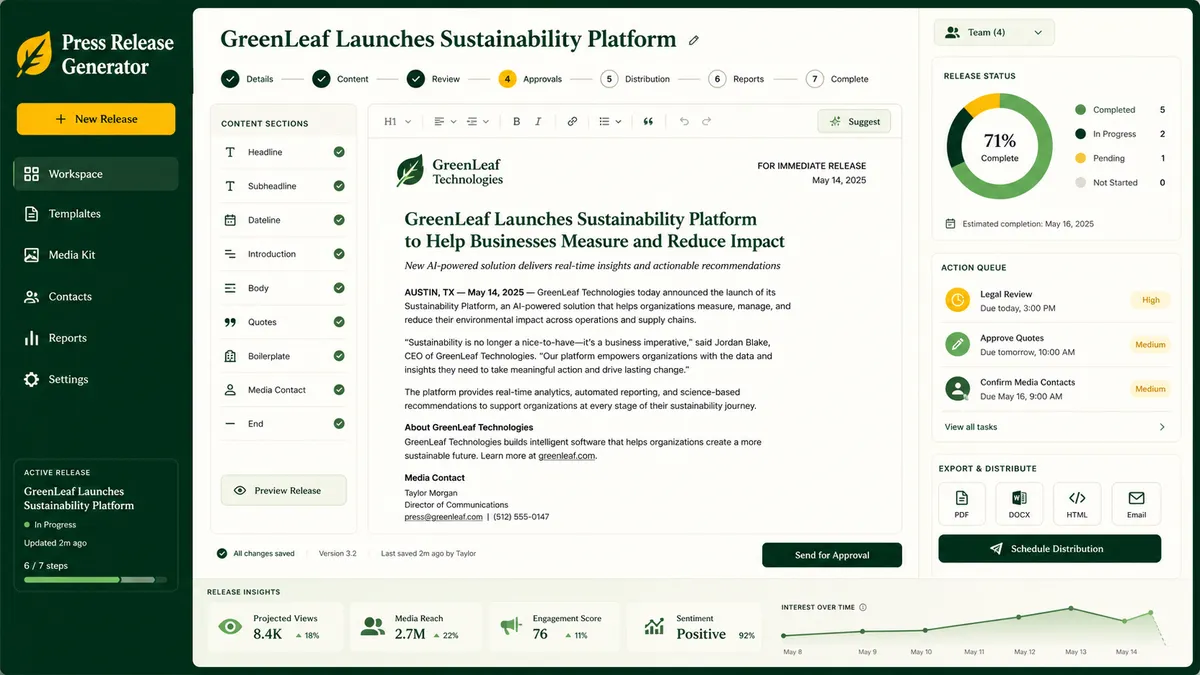
Task: Open the text alignment dropdown
Action: (x=445, y=121)
